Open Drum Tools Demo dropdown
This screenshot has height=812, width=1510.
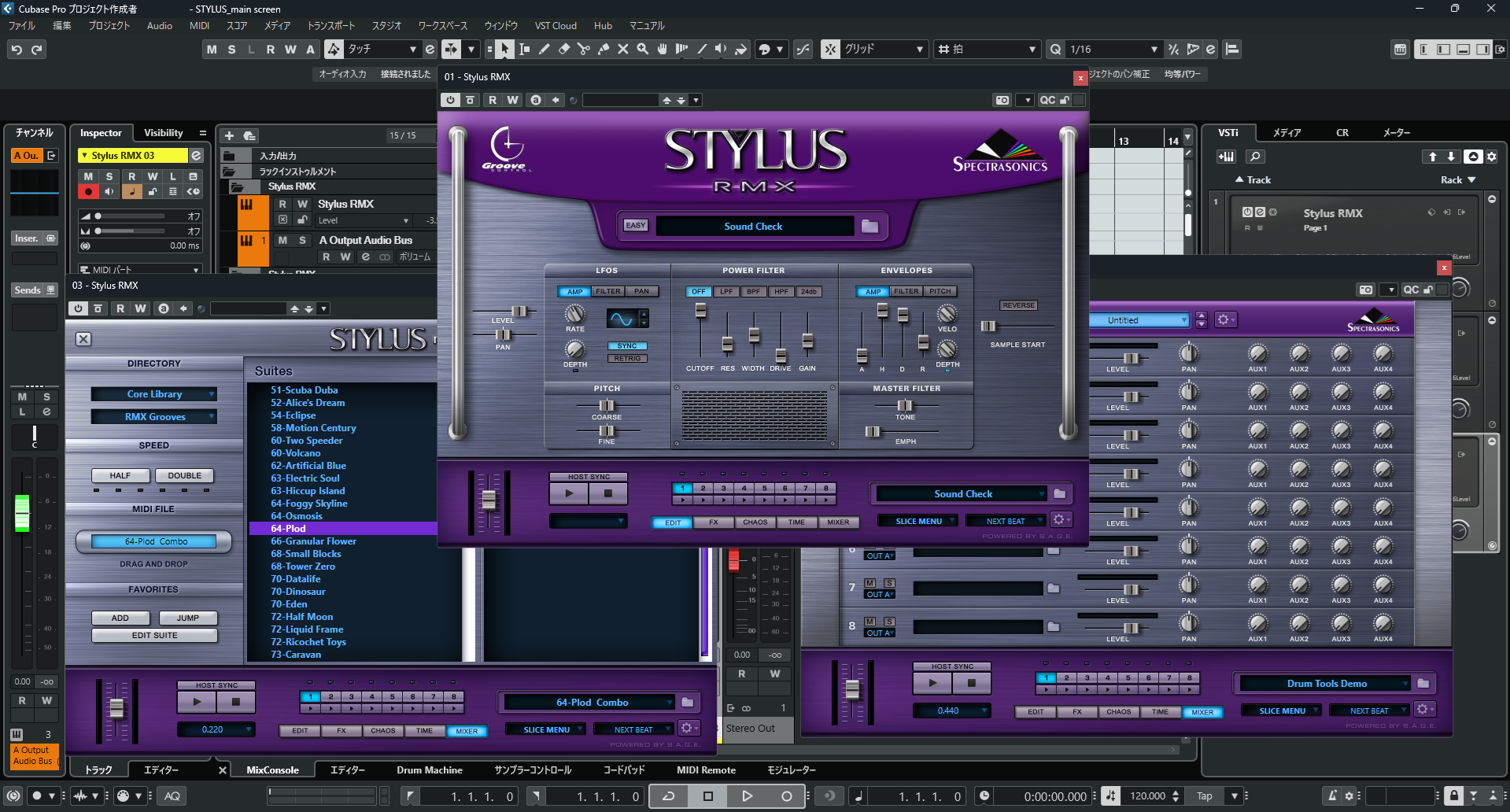[1326, 683]
